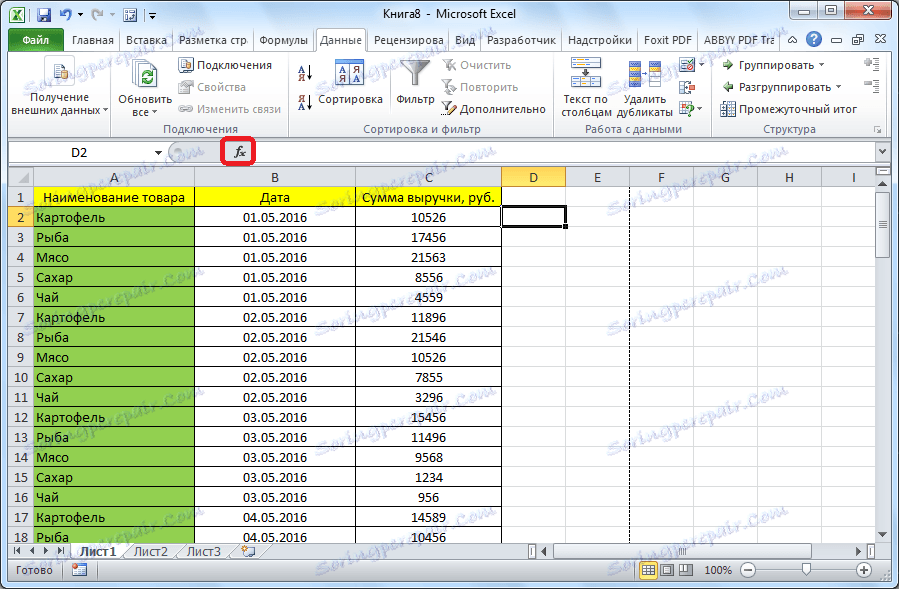This screenshot has width=899, height=589.
Task: Switch to Normal view in the status bar
Action: pos(648,570)
